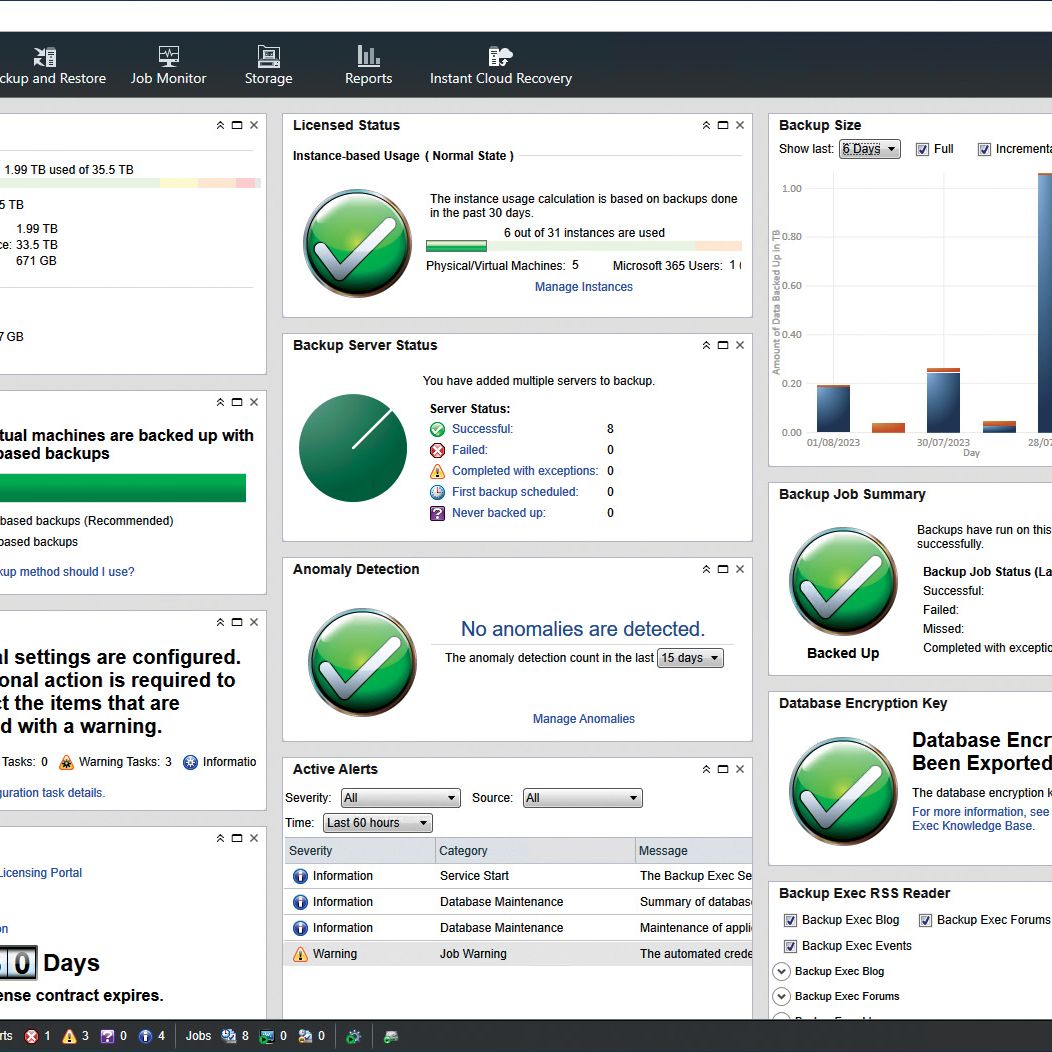The width and height of the screenshot is (1052, 1052).
Task: Click the 01/08/2023 bar in Backup Size chart
Action: coord(833,409)
